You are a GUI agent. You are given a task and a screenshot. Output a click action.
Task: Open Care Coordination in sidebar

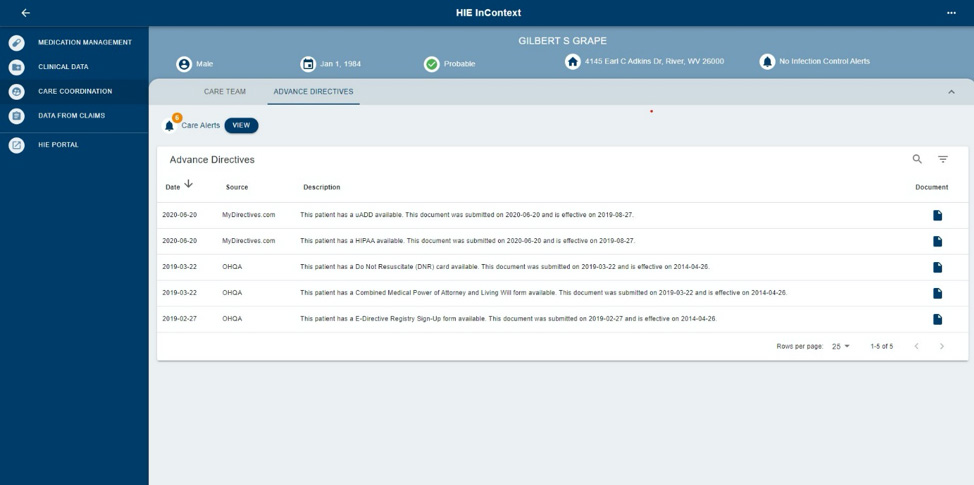tap(74, 91)
